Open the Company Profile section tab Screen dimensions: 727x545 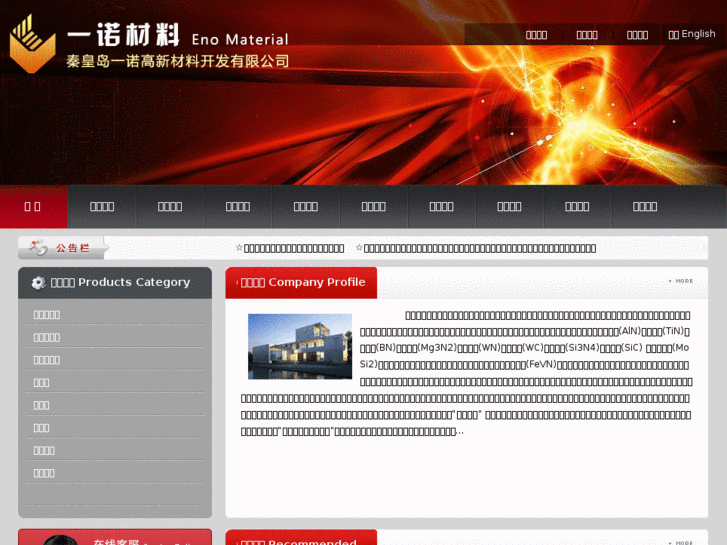301,282
